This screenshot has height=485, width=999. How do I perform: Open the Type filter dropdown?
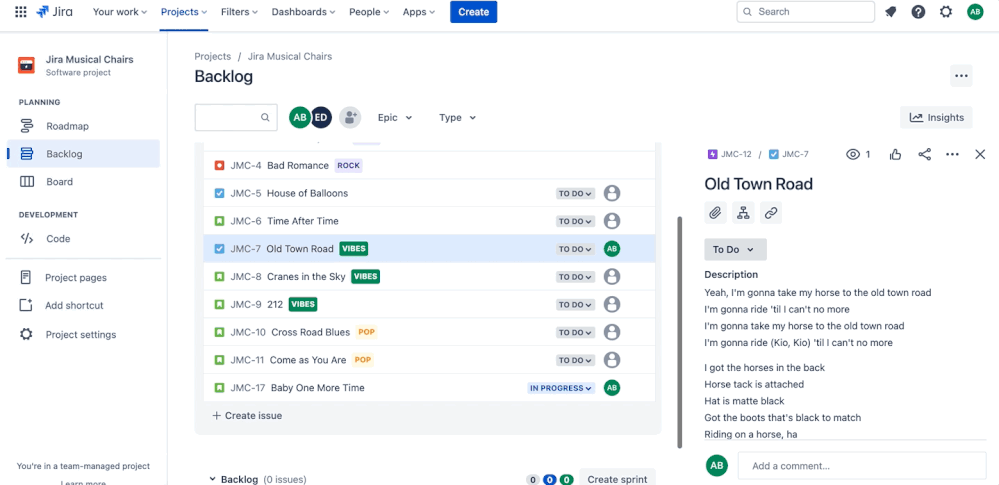(457, 117)
